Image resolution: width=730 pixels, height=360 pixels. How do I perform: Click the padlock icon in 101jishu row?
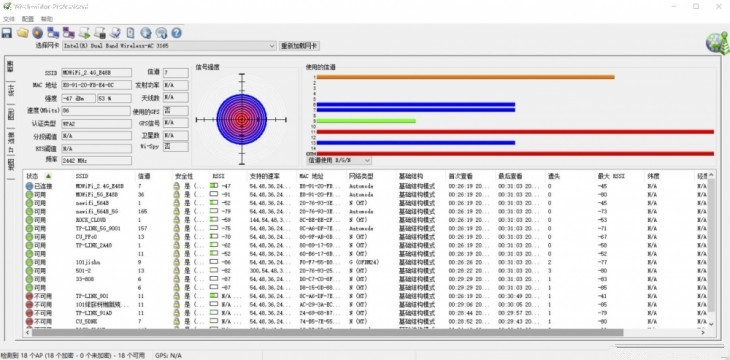click(x=176, y=262)
